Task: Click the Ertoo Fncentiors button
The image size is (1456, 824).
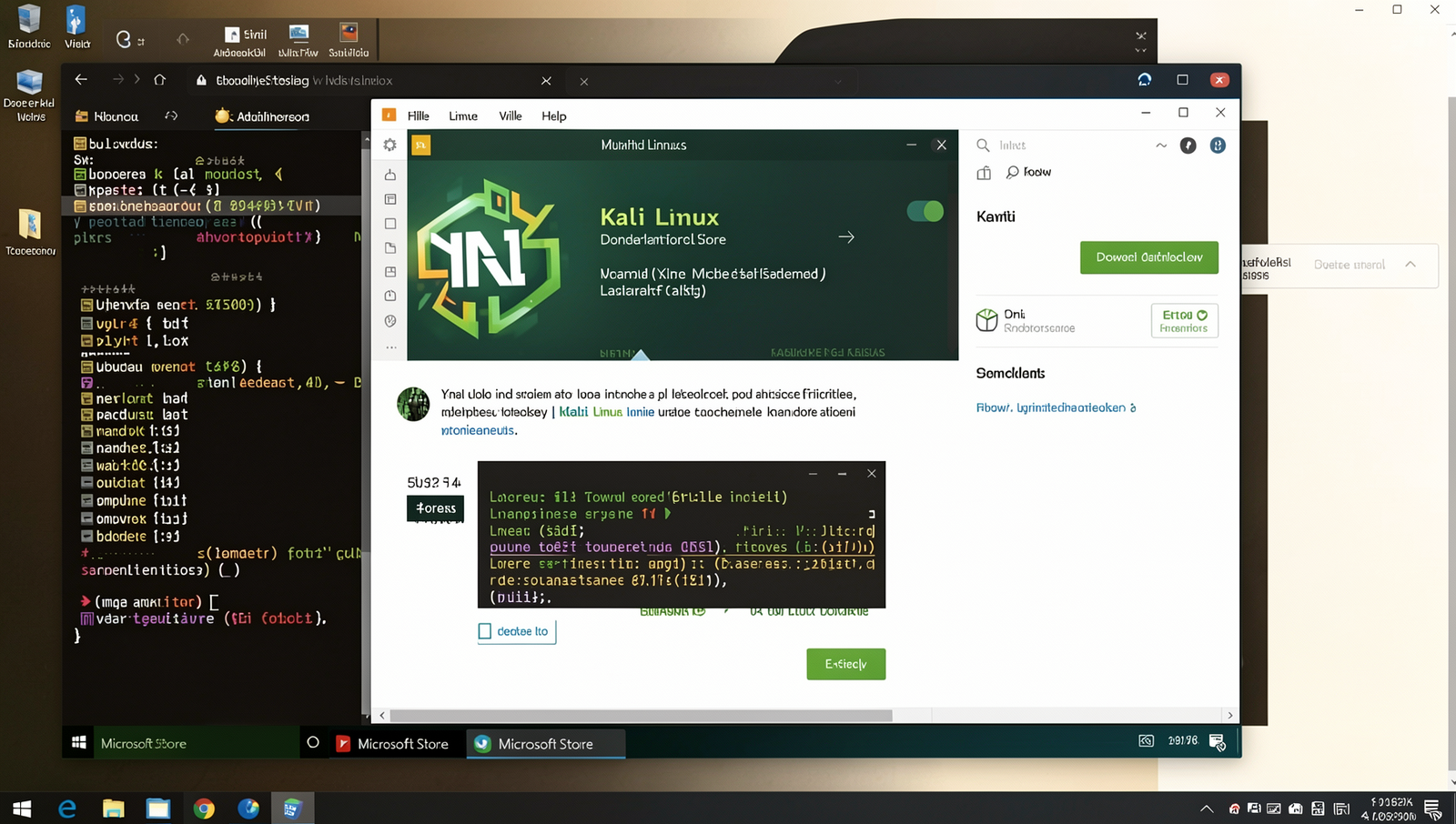Action: click(x=1184, y=320)
